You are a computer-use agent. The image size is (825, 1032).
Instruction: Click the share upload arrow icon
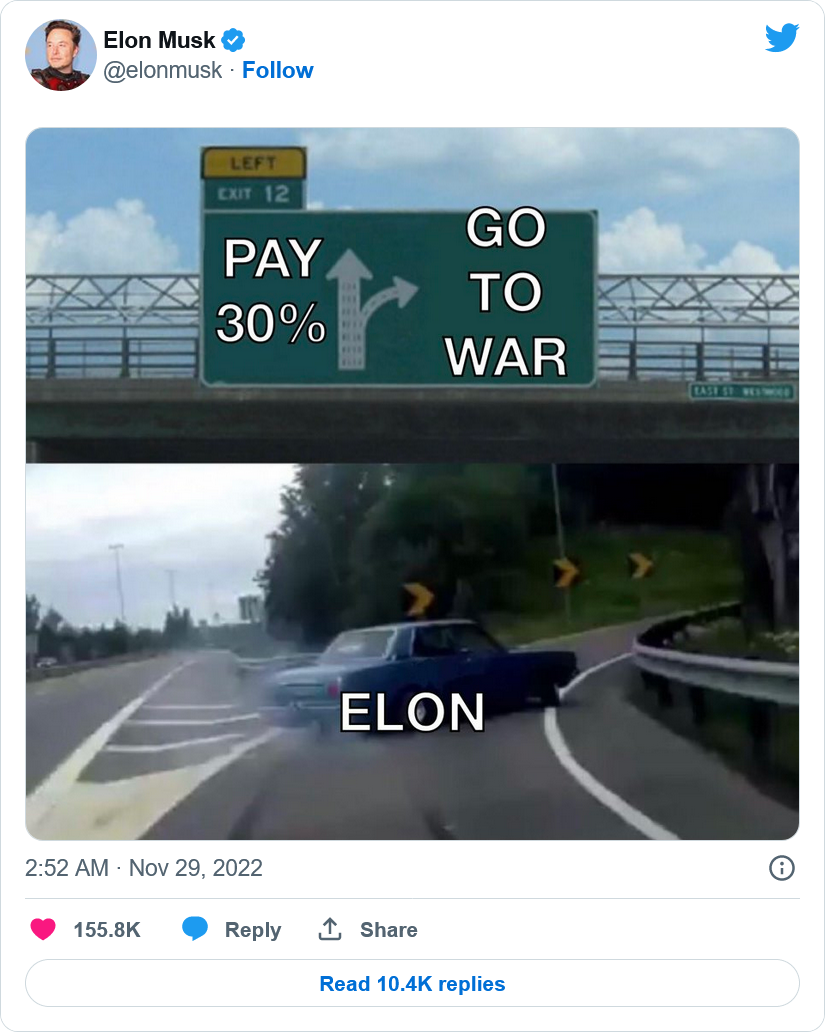click(x=330, y=929)
